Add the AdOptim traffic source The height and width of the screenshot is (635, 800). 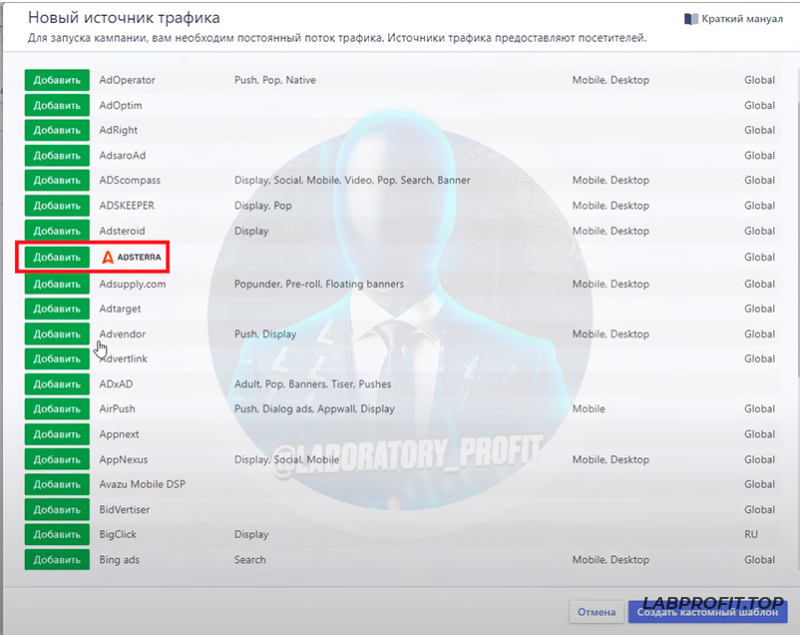point(57,105)
